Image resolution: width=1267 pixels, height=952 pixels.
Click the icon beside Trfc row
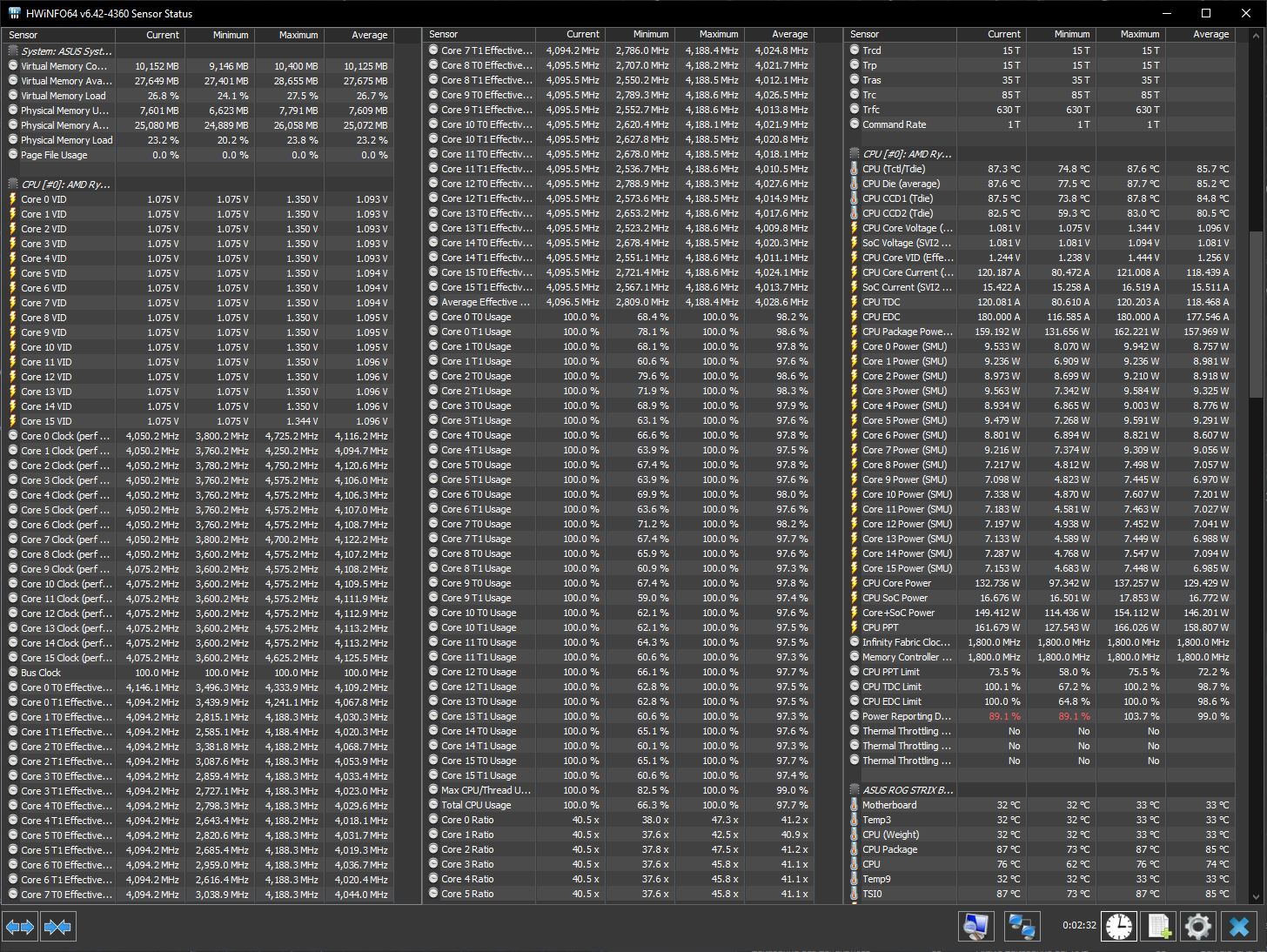pos(855,110)
